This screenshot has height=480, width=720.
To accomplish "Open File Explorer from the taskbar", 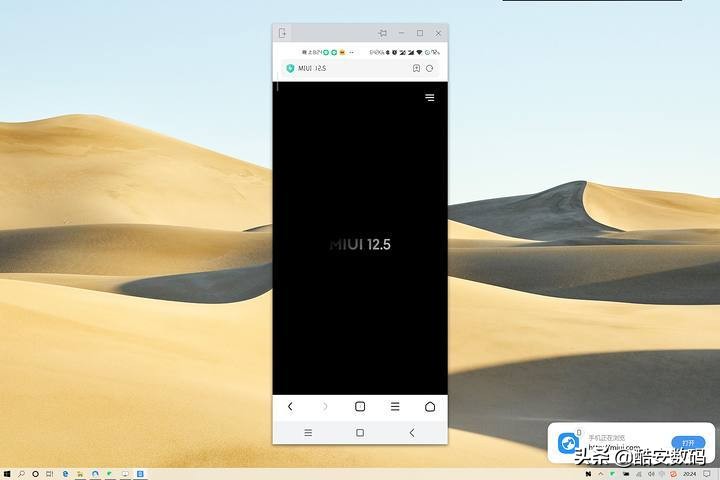I will 80,474.
